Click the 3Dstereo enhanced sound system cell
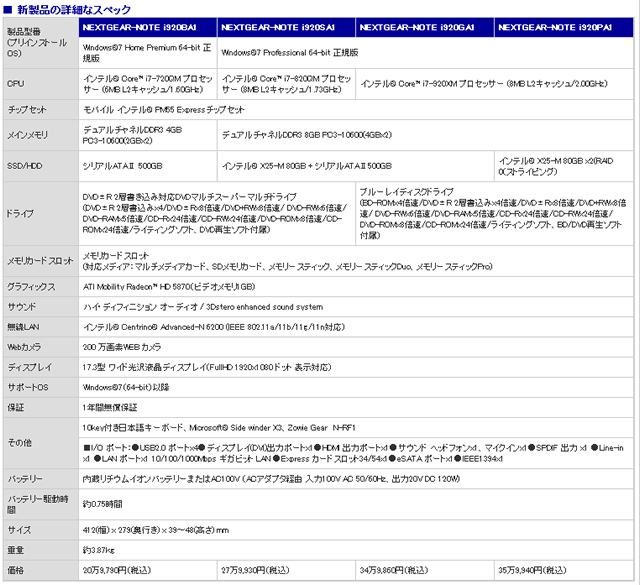 click(x=356, y=307)
